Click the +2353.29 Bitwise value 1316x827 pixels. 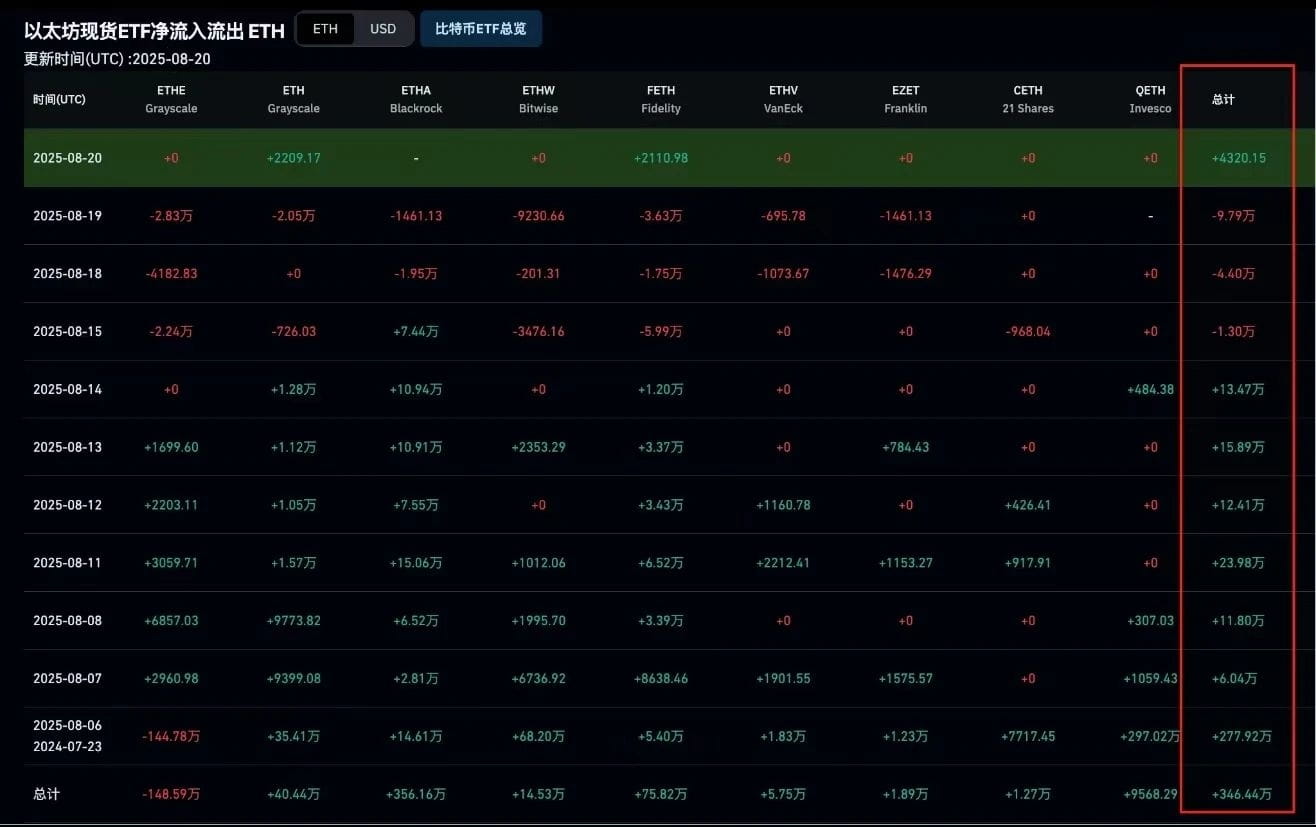pos(538,447)
